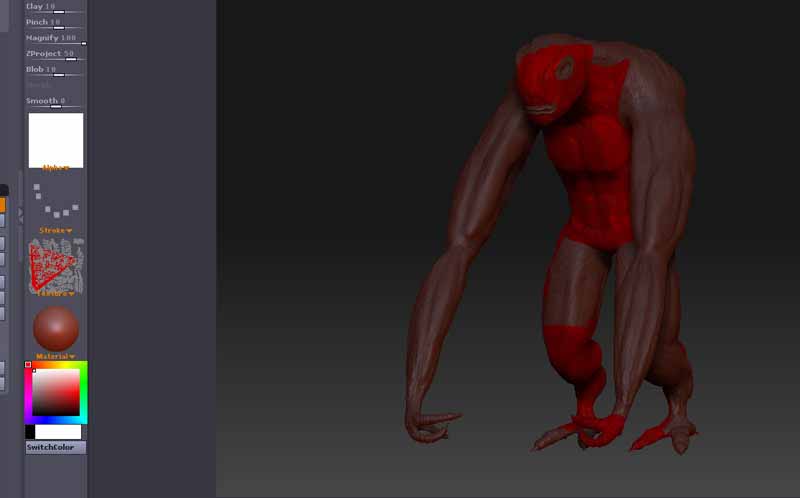This screenshot has height=498, width=800.
Task: Expand the Stroke dropdown label
Action: tap(55, 231)
